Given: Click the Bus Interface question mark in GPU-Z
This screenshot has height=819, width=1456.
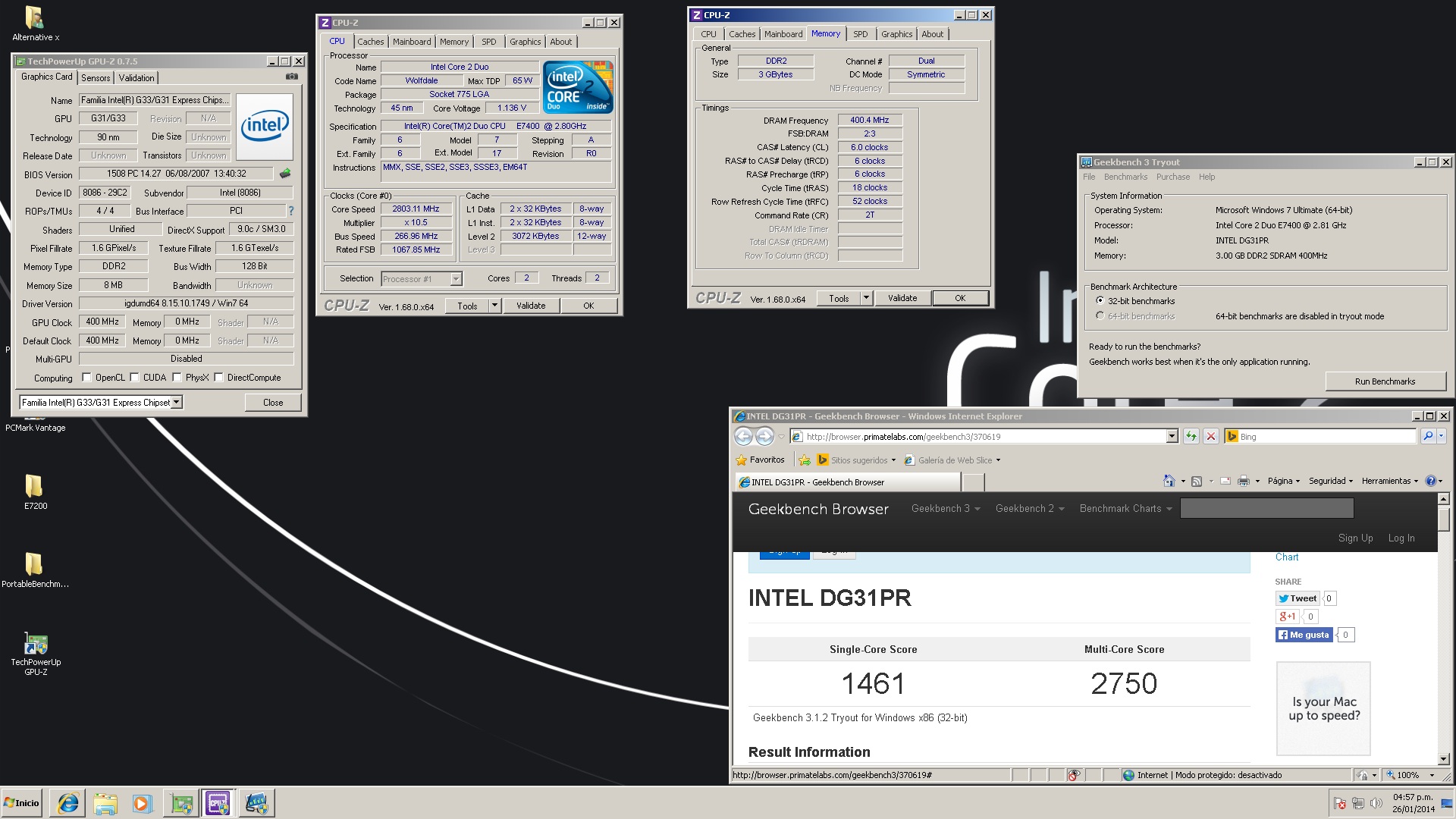Looking at the screenshot, I should click(291, 211).
